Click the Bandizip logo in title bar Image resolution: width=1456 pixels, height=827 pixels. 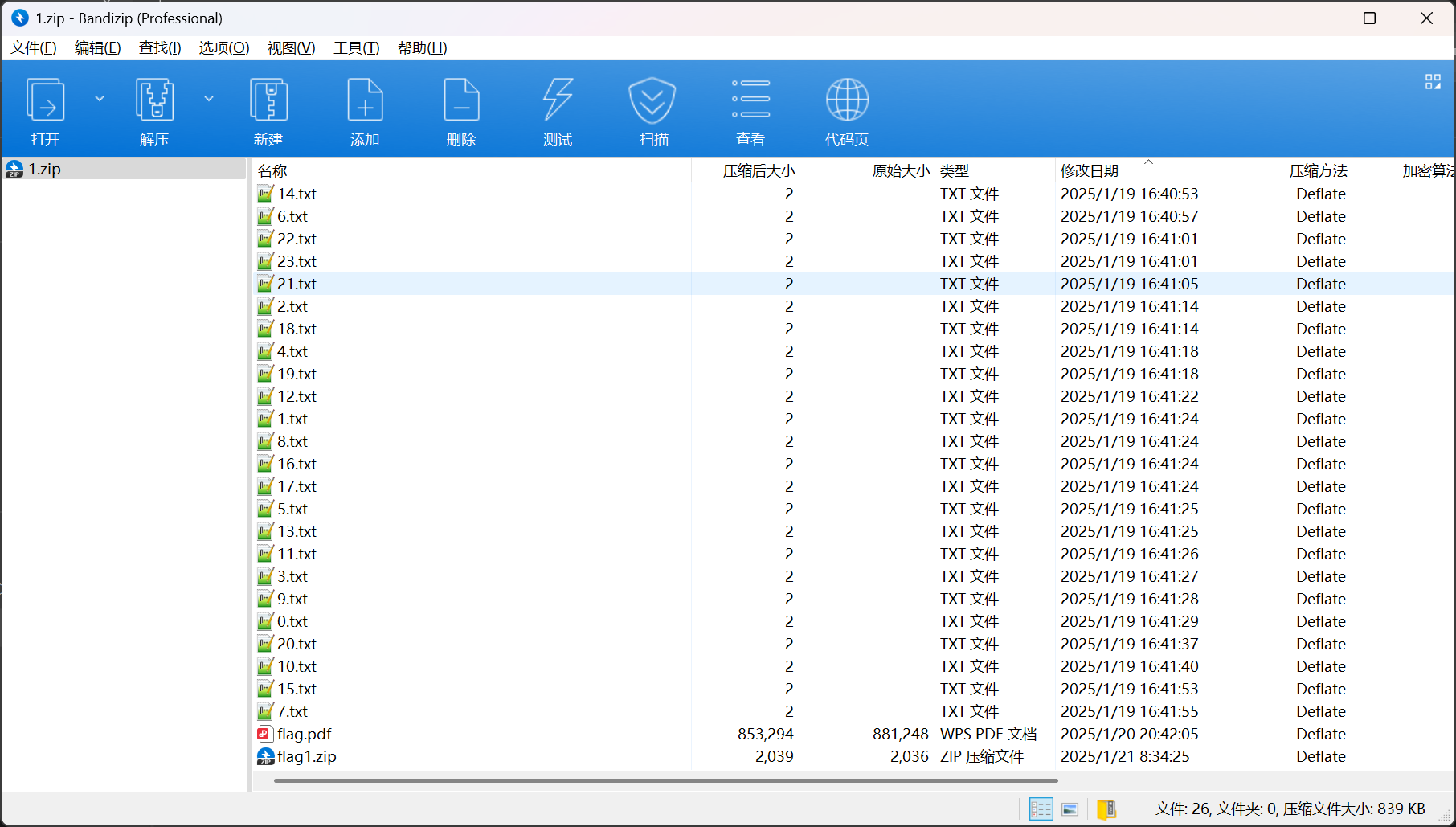[19, 18]
